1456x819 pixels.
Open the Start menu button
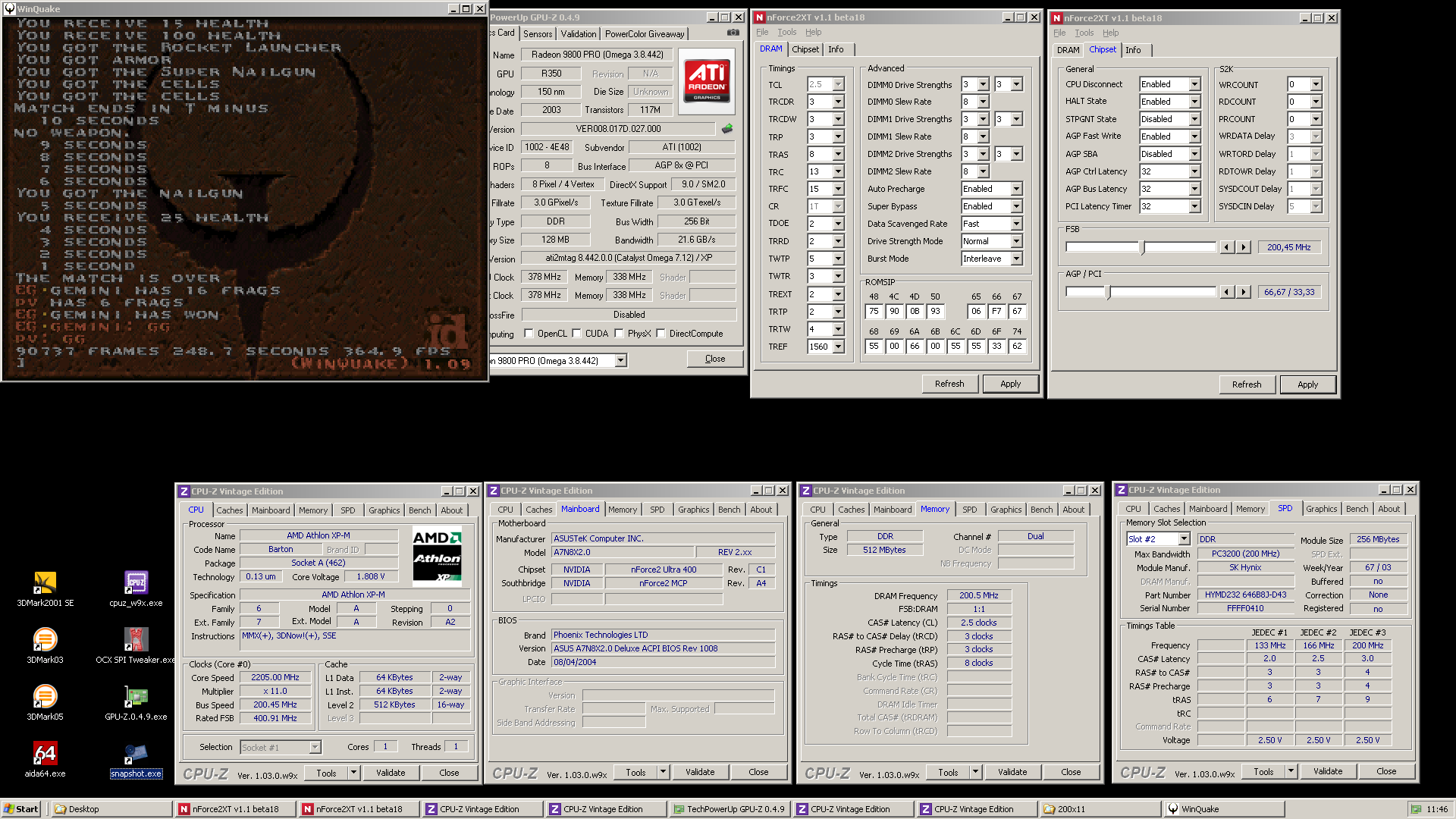pos(21,809)
